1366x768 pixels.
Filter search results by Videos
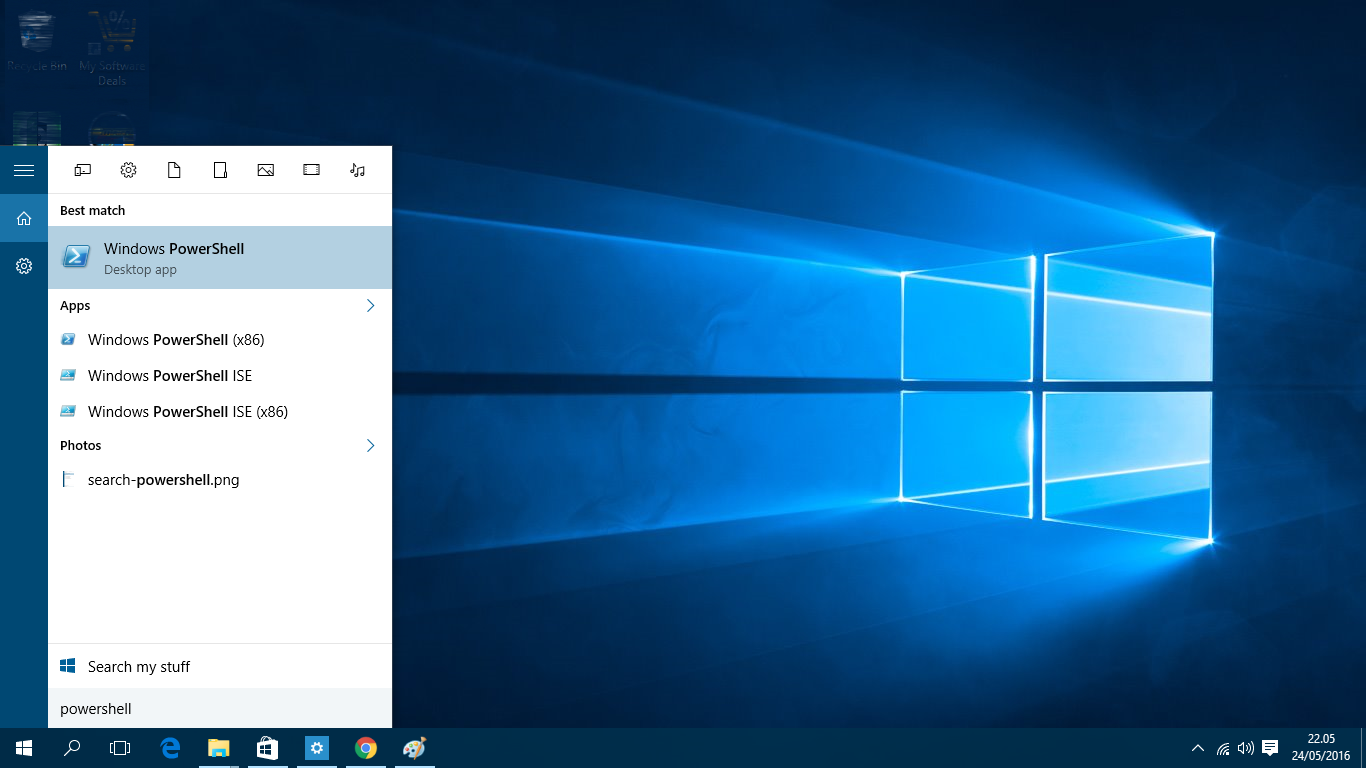coord(311,170)
